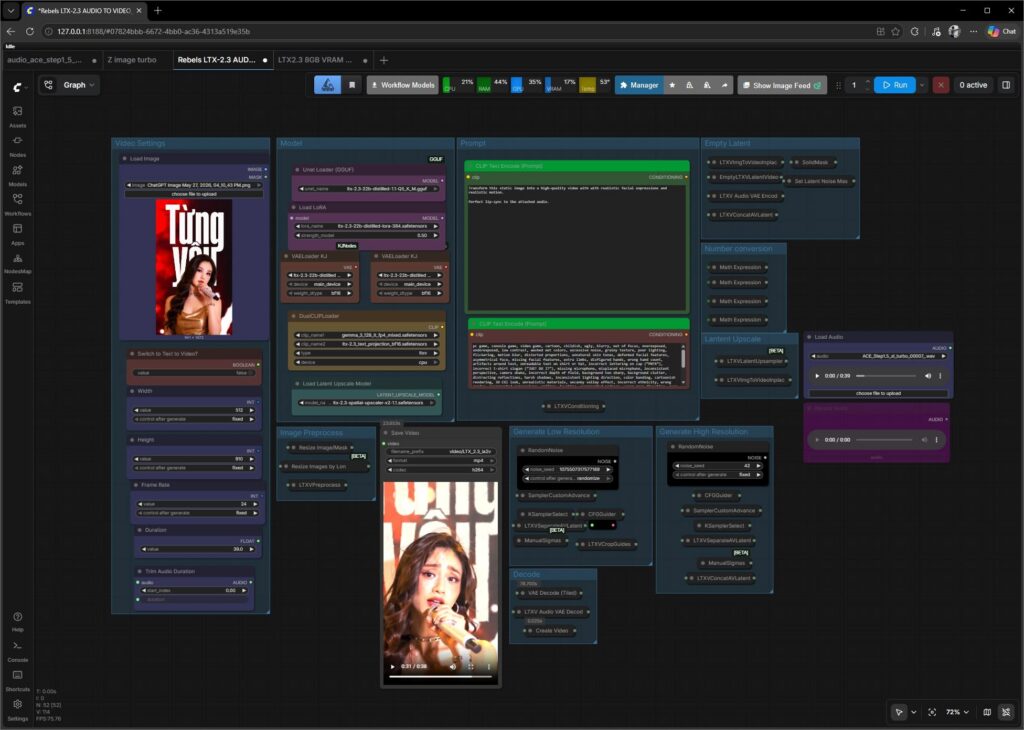Toggle the Switch to Text to Video boolean
The image size is (1024, 730).
click(195, 373)
